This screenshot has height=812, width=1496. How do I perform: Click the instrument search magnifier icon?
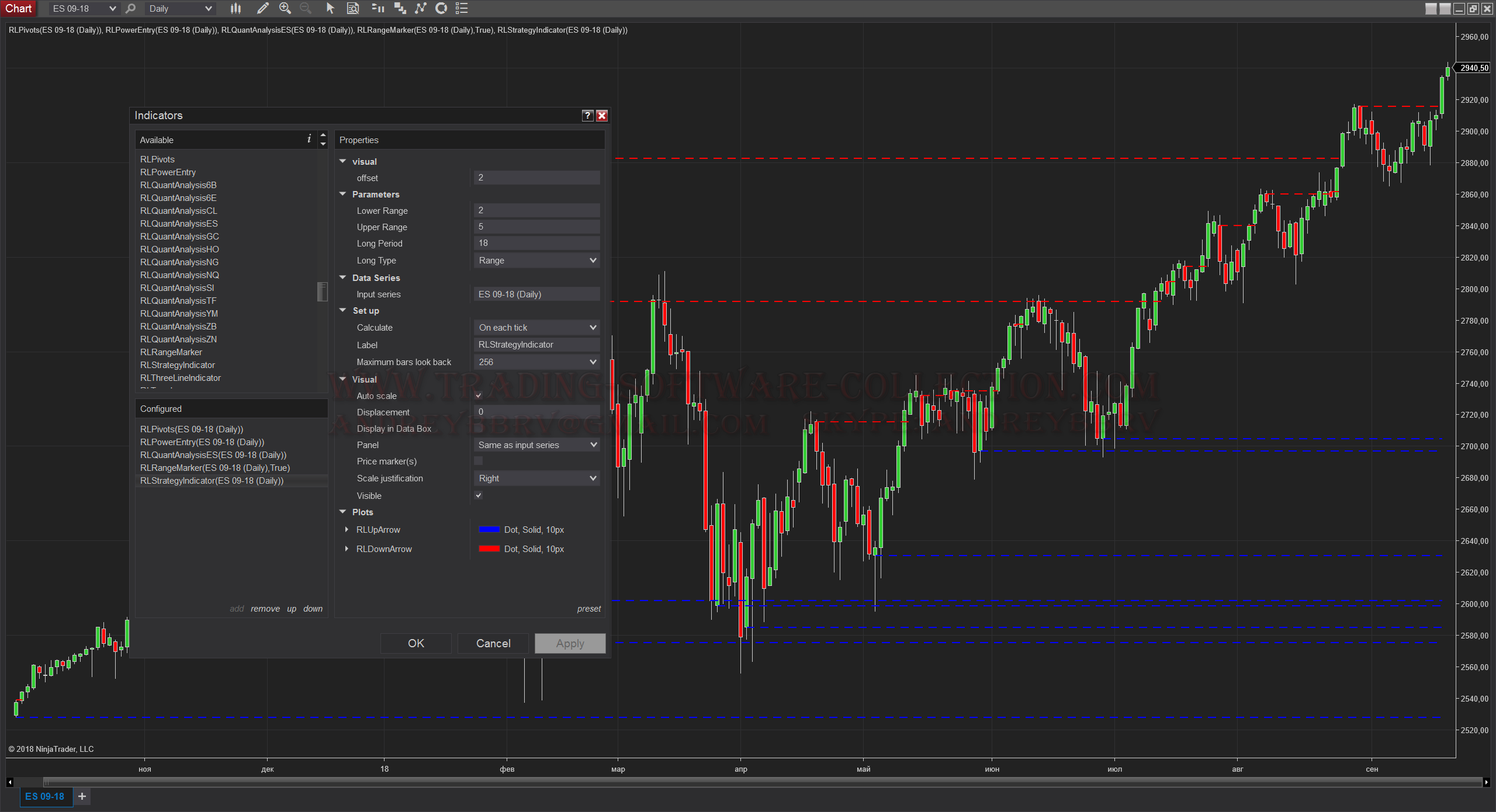tap(131, 8)
